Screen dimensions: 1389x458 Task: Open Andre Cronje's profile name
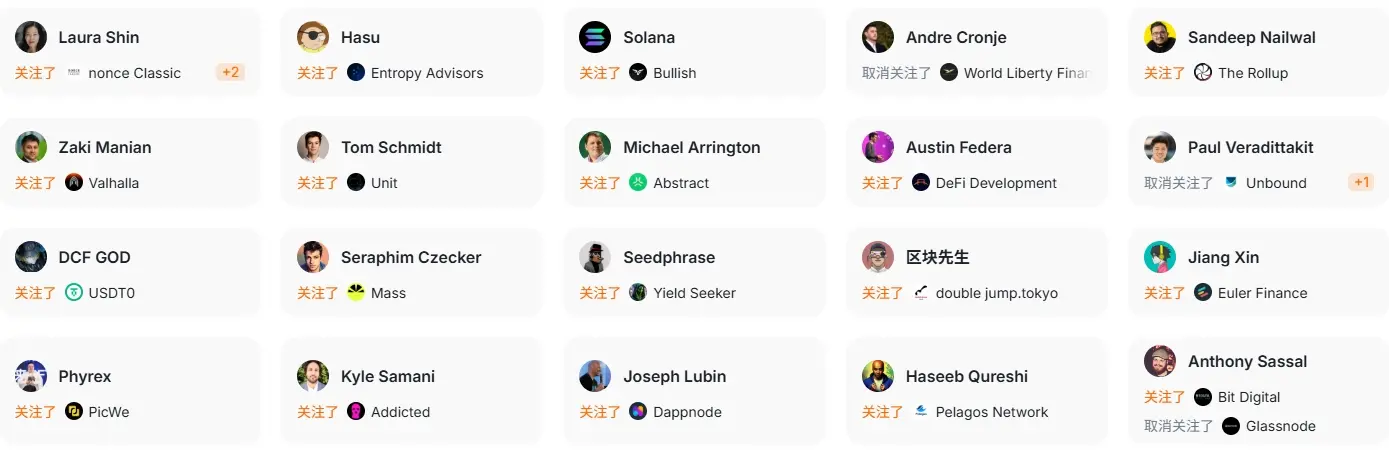click(x=956, y=37)
